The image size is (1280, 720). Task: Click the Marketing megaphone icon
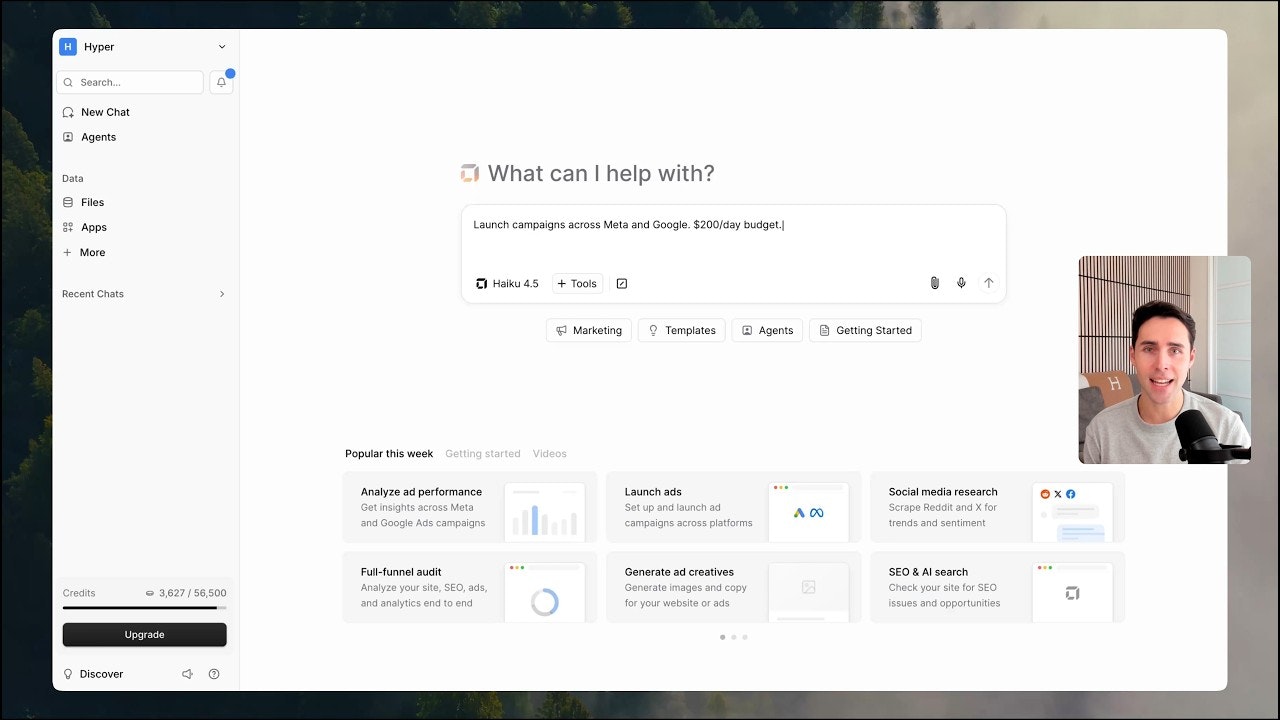(x=562, y=330)
